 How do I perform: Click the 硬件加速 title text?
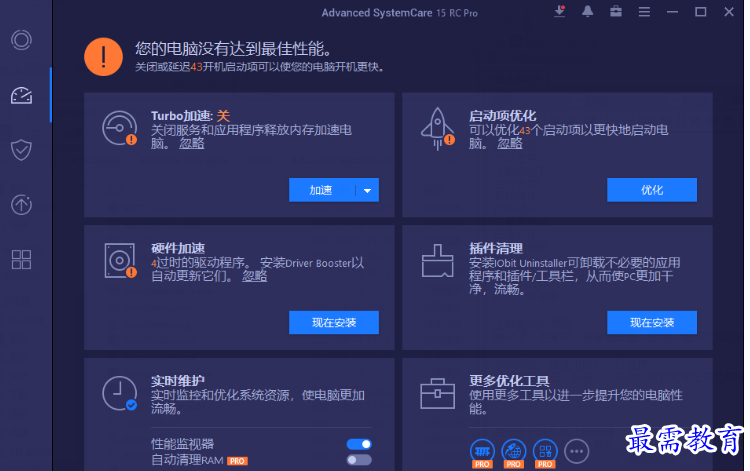point(178,248)
